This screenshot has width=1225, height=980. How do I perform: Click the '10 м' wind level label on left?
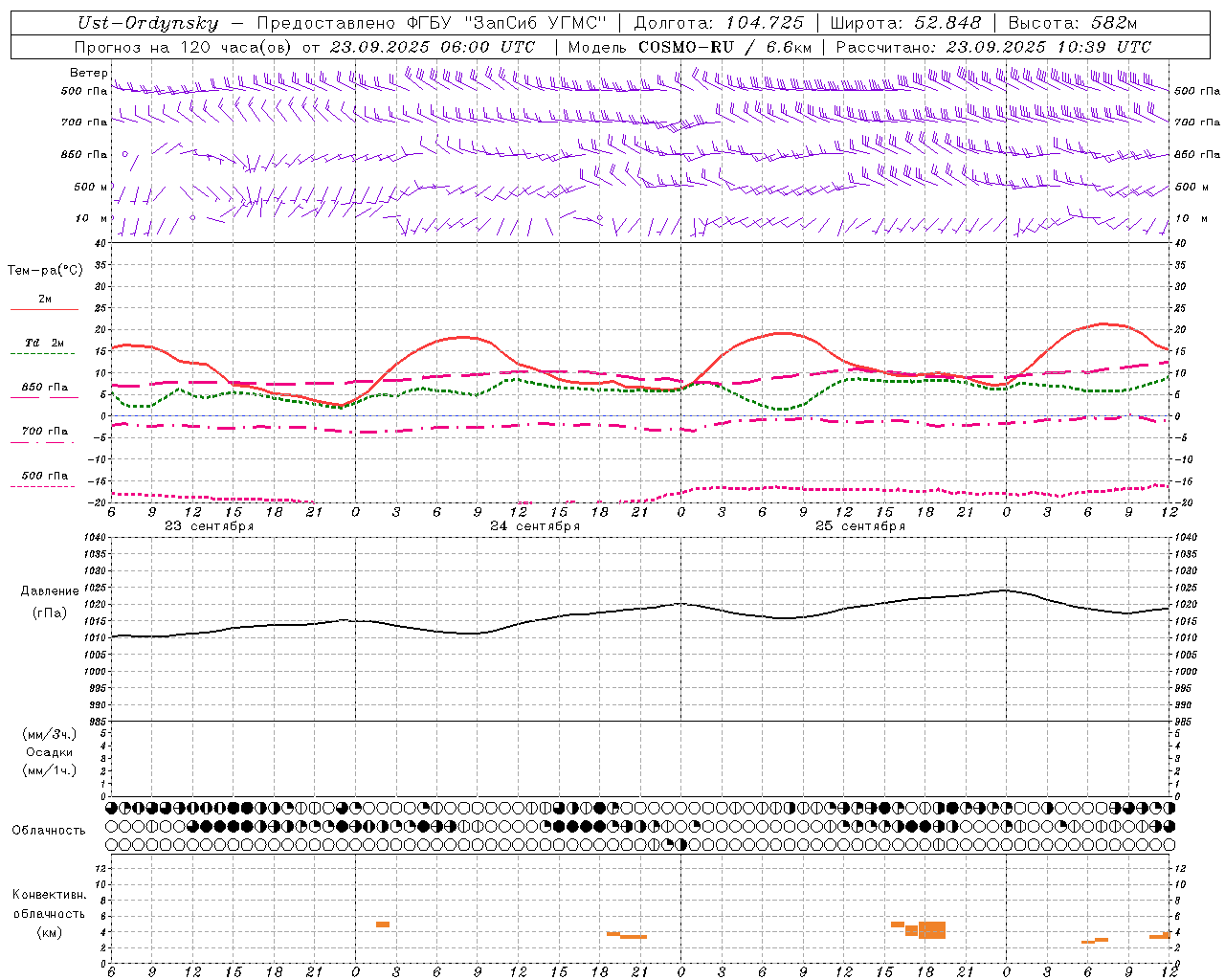(x=91, y=219)
